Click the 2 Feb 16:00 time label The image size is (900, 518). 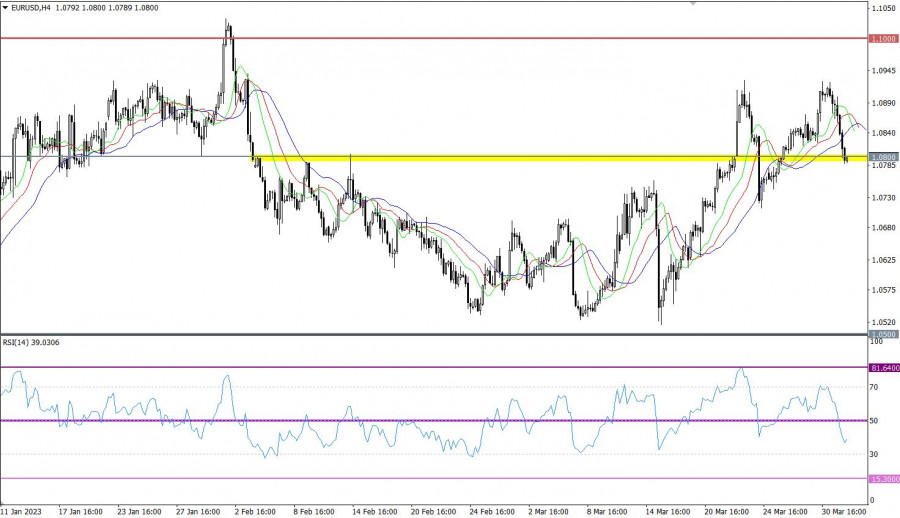click(257, 509)
